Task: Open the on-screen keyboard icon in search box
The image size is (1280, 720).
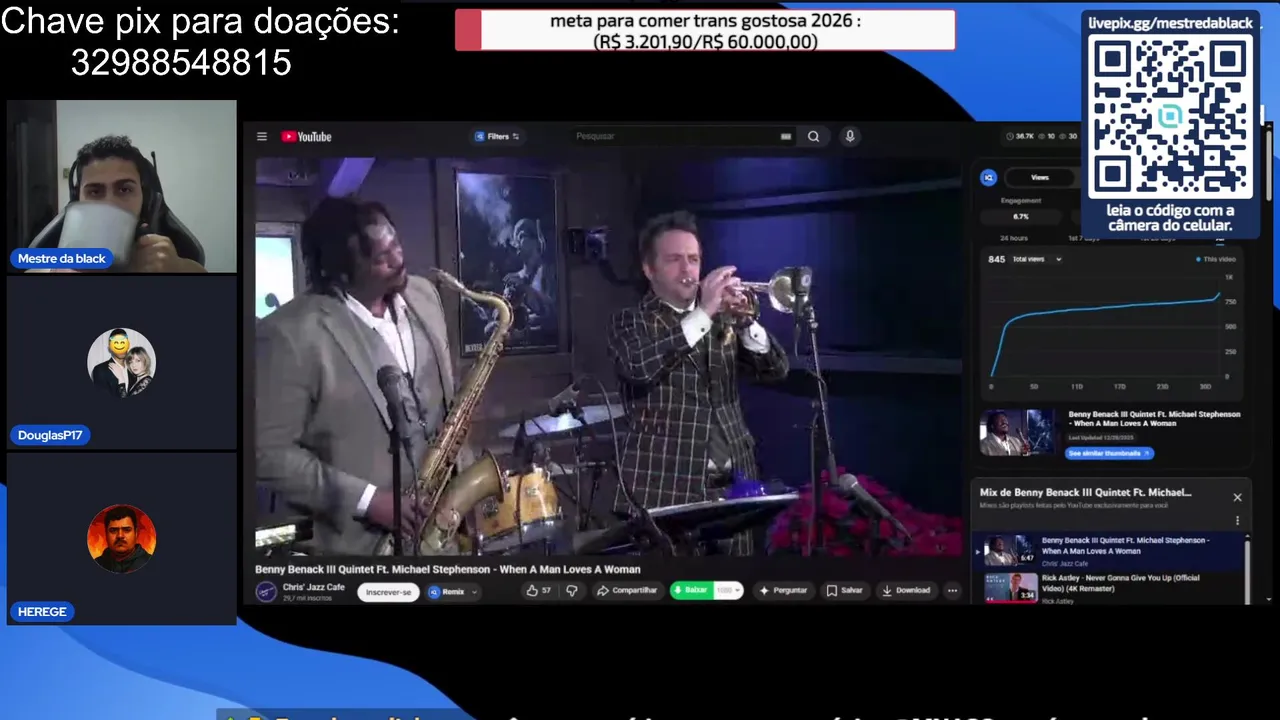Action: pyautogui.click(x=786, y=137)
